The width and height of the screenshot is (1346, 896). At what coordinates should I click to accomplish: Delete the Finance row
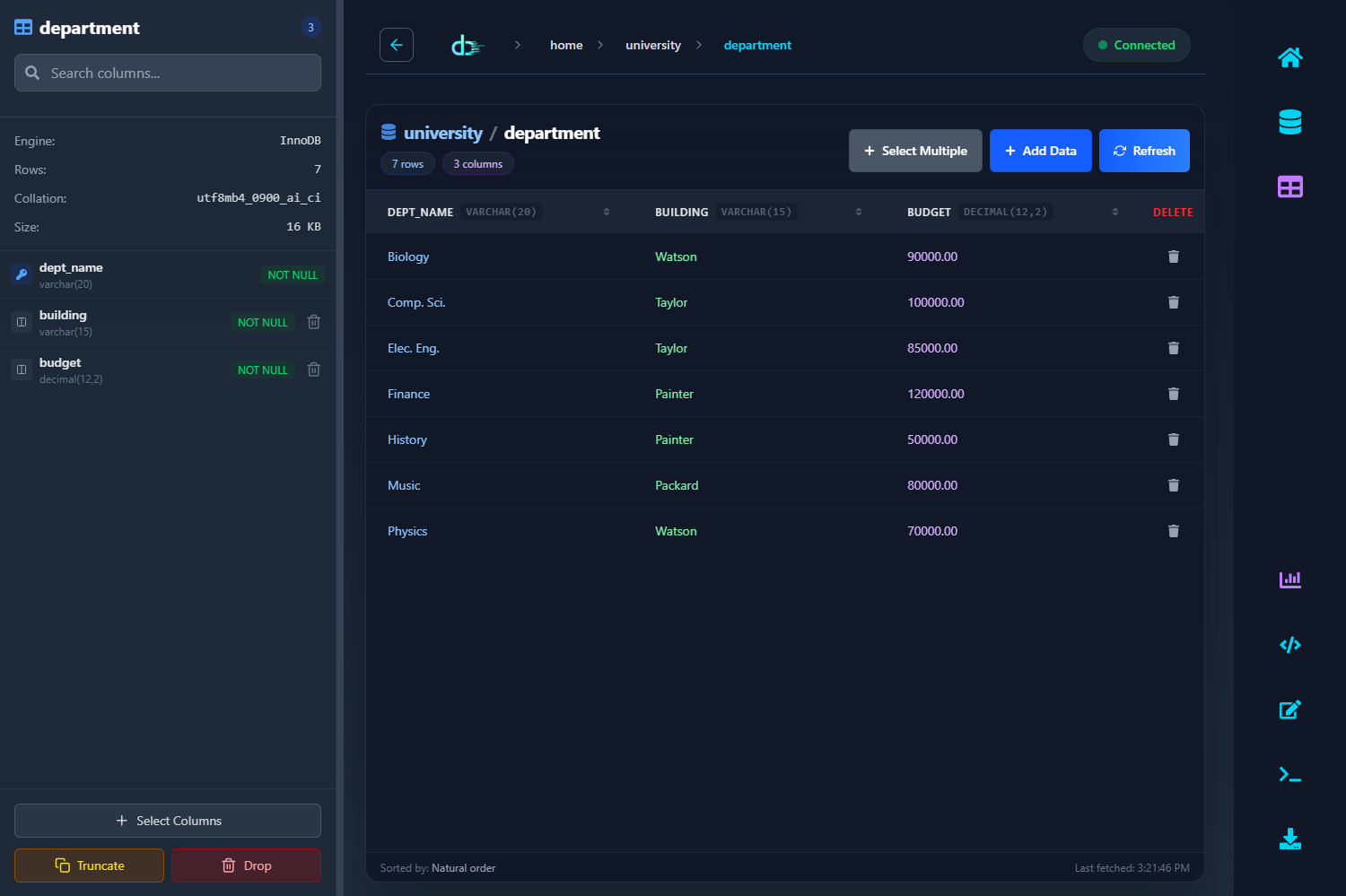[1173, 394]
